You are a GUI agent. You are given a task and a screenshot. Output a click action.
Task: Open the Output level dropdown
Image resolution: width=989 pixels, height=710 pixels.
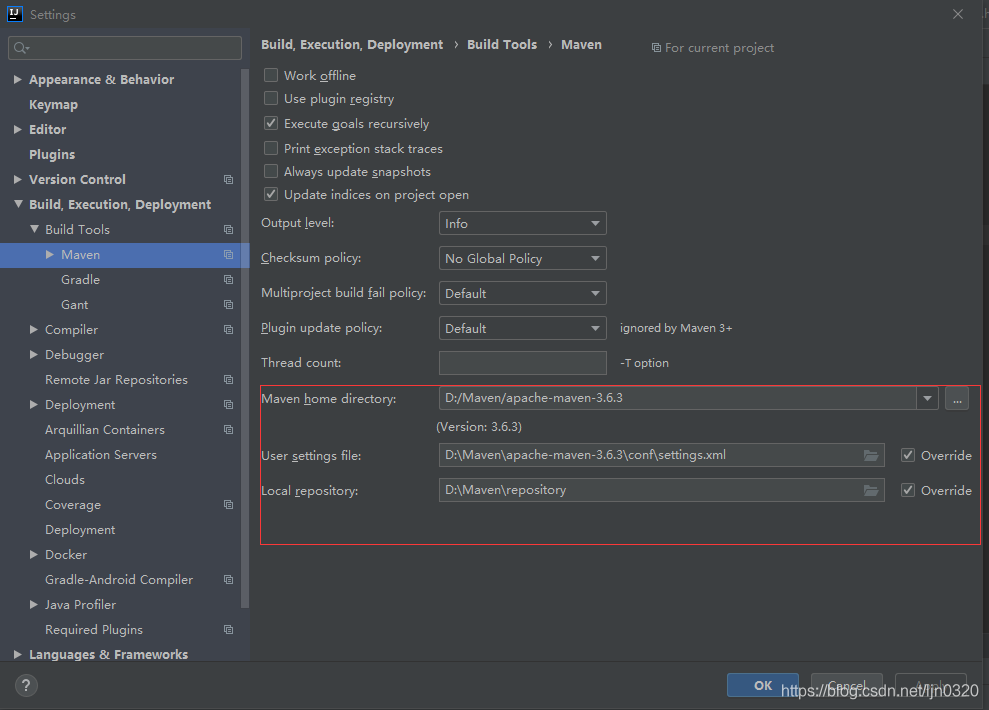coord(522,224)
